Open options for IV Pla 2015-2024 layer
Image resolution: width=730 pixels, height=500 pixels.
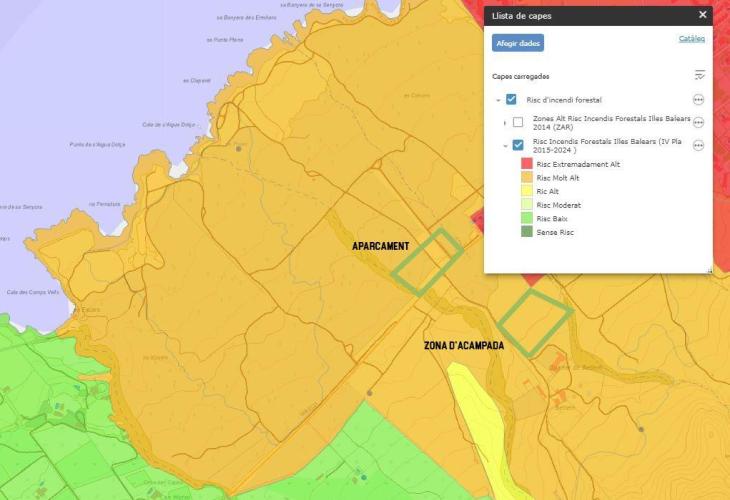(x=698, y=145)
